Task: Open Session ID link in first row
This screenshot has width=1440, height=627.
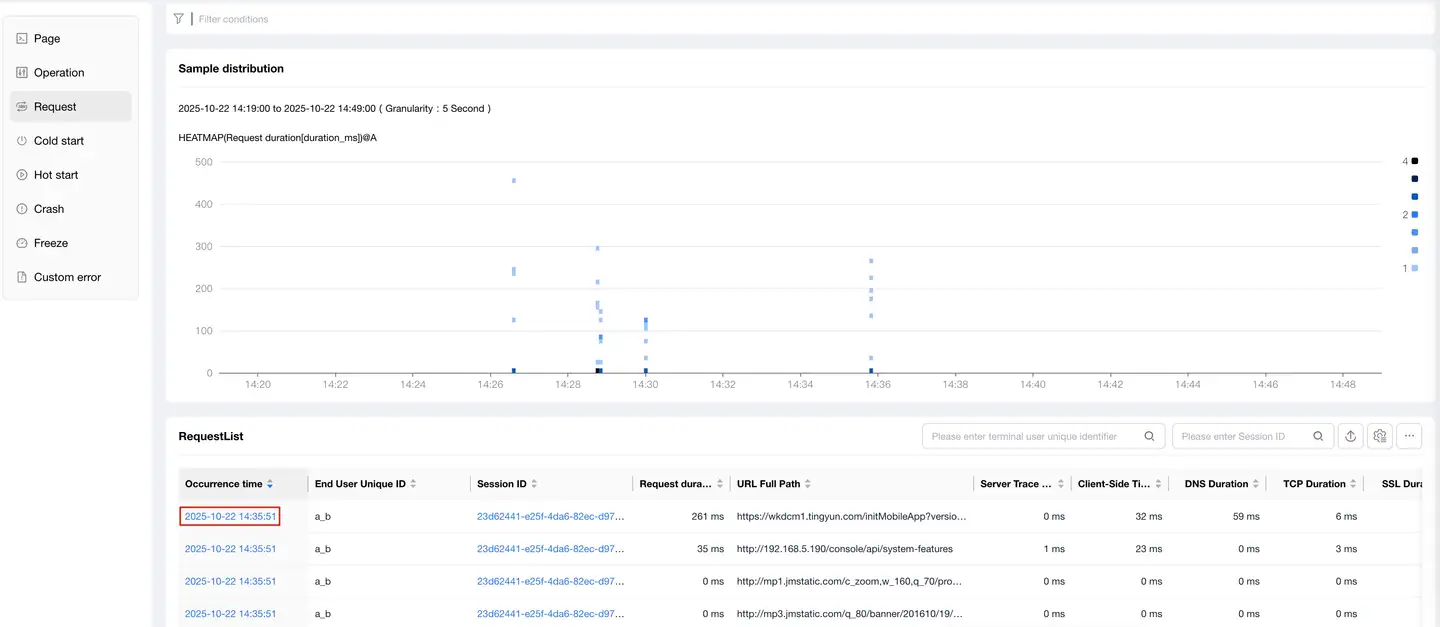Action: click(550, 517)
